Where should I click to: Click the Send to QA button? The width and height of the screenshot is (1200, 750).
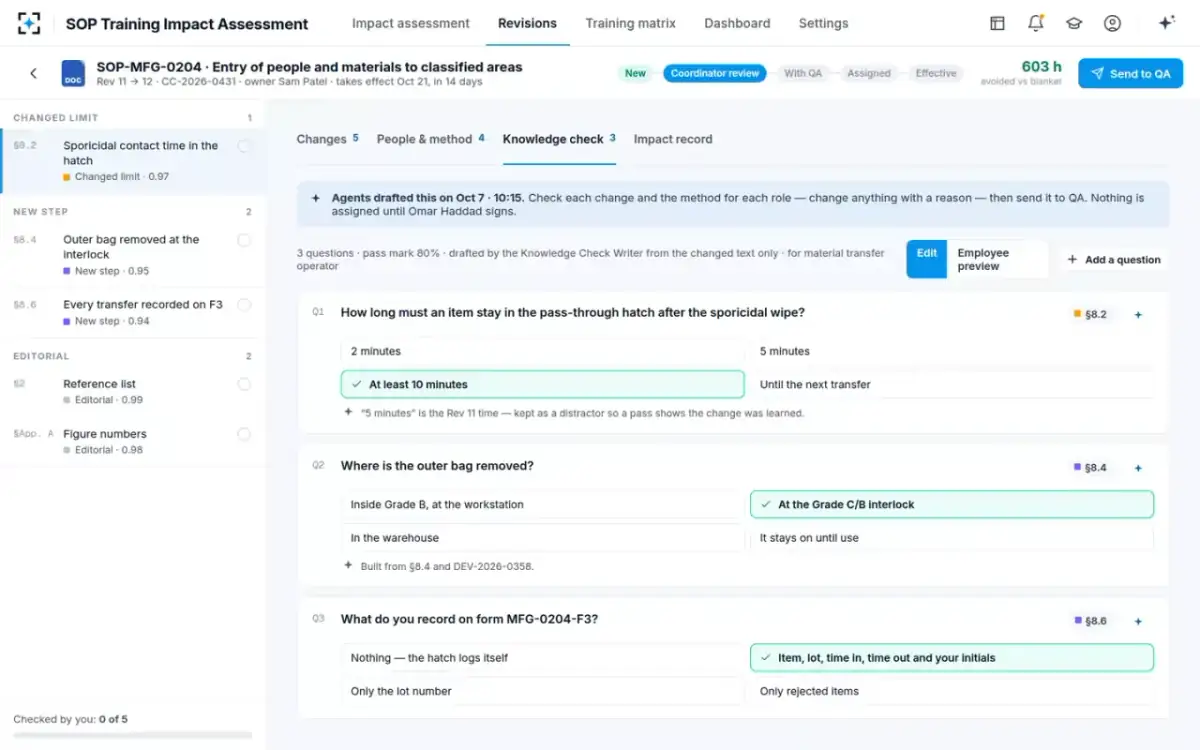(x=1130, y=73)
